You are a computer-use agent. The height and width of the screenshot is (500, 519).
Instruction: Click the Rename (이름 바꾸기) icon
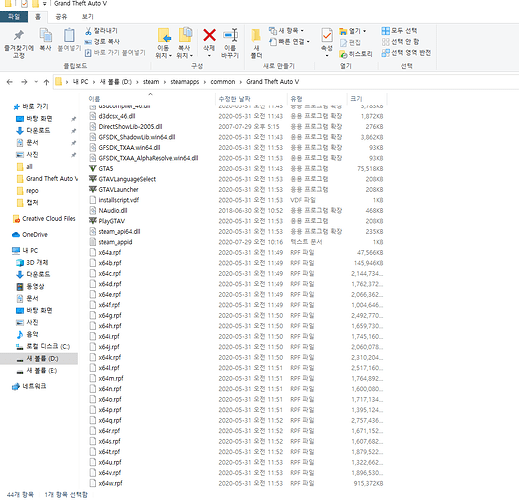pos(230,35)
